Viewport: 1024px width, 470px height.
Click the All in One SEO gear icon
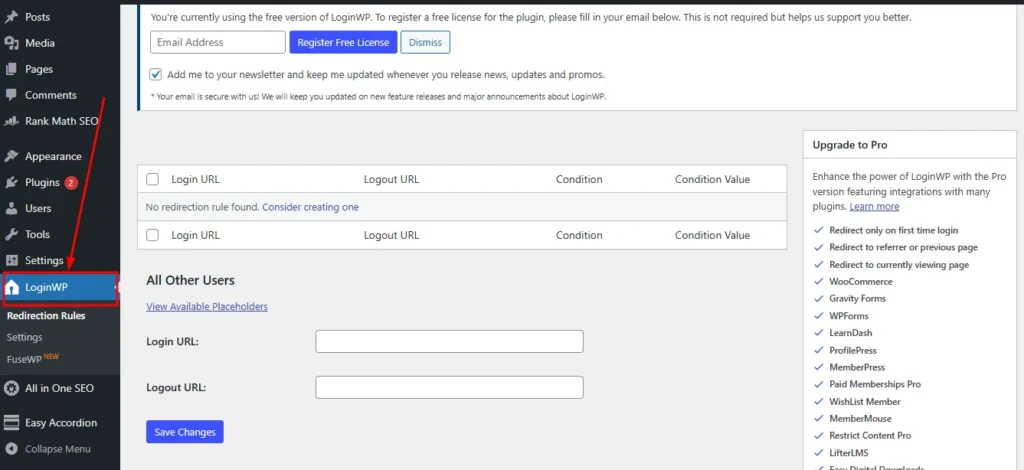point(11,388)
